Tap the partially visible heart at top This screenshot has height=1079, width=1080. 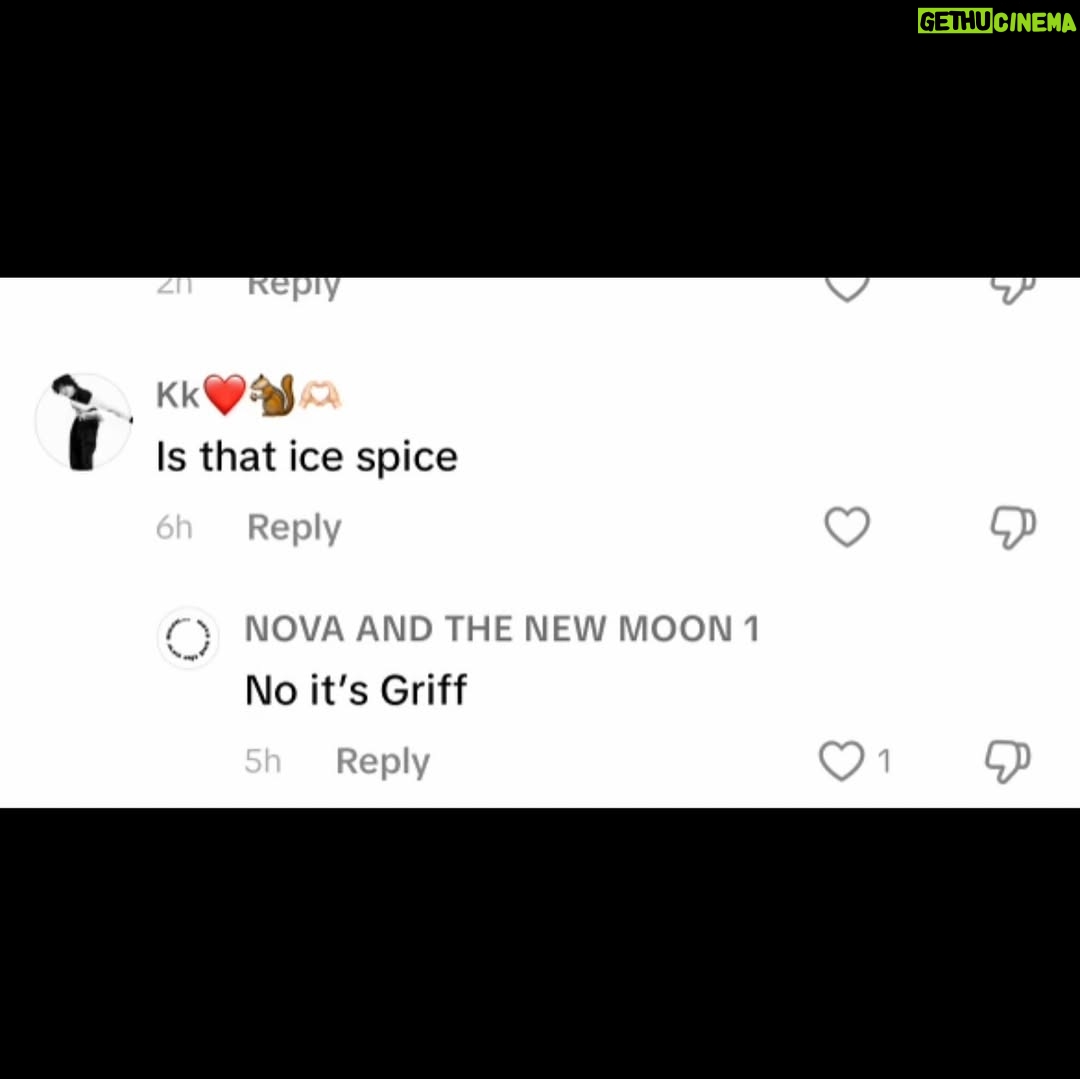tap(847, 289)
